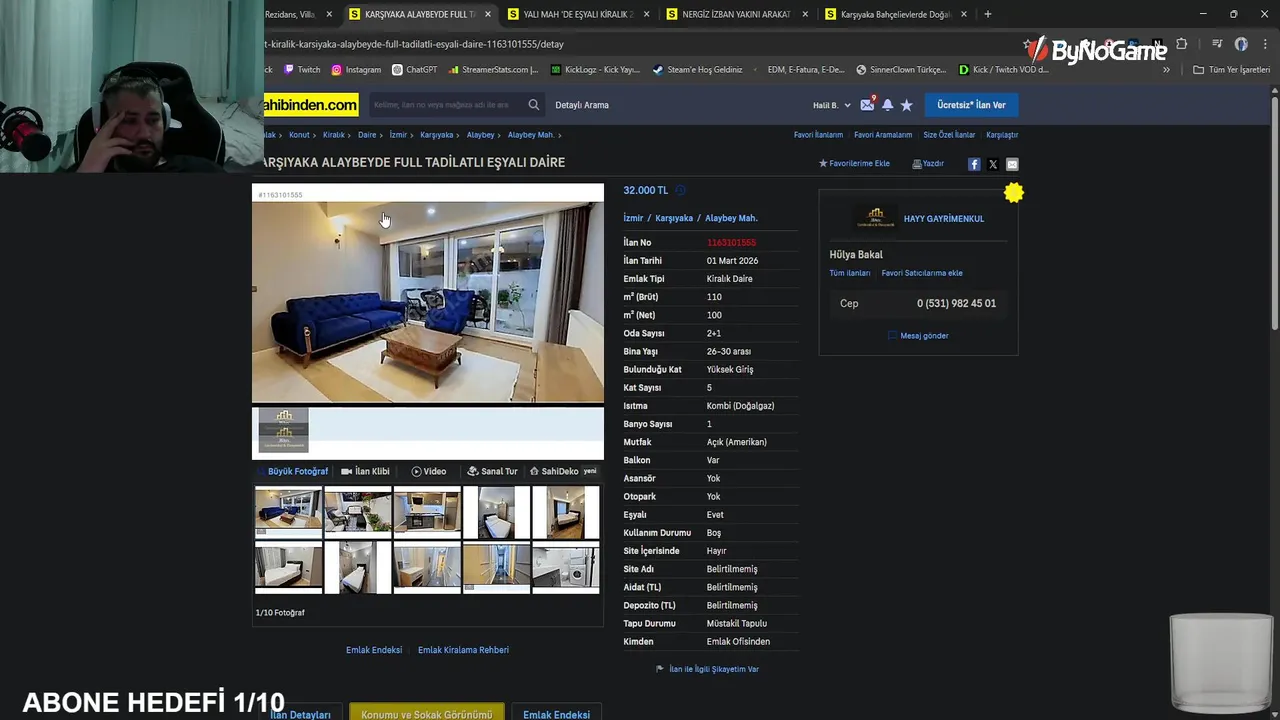Open notifications bell icon
1280x720 pixels.
click(x=887, y=105)
